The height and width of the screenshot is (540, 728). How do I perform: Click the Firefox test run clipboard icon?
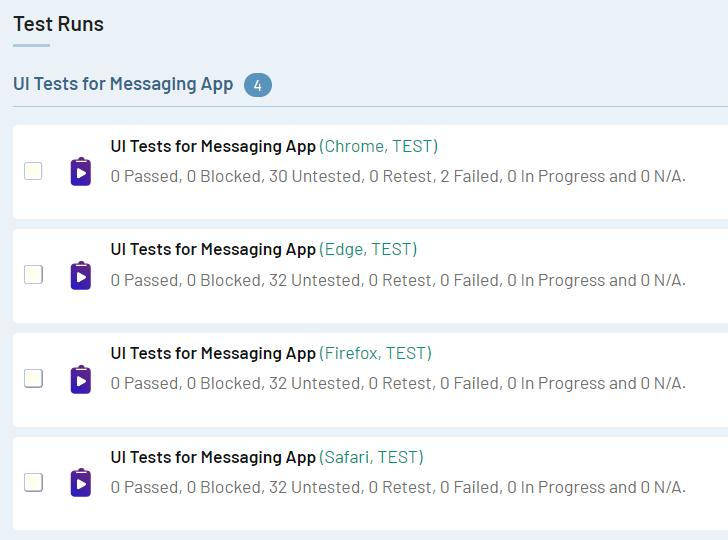coord(81,379)
